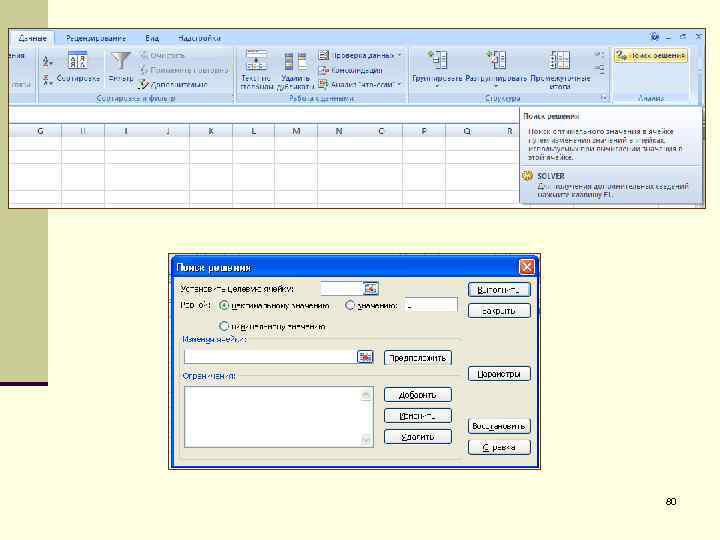
Task: Click the Группировать icon
Action: [x=437, y=60]
